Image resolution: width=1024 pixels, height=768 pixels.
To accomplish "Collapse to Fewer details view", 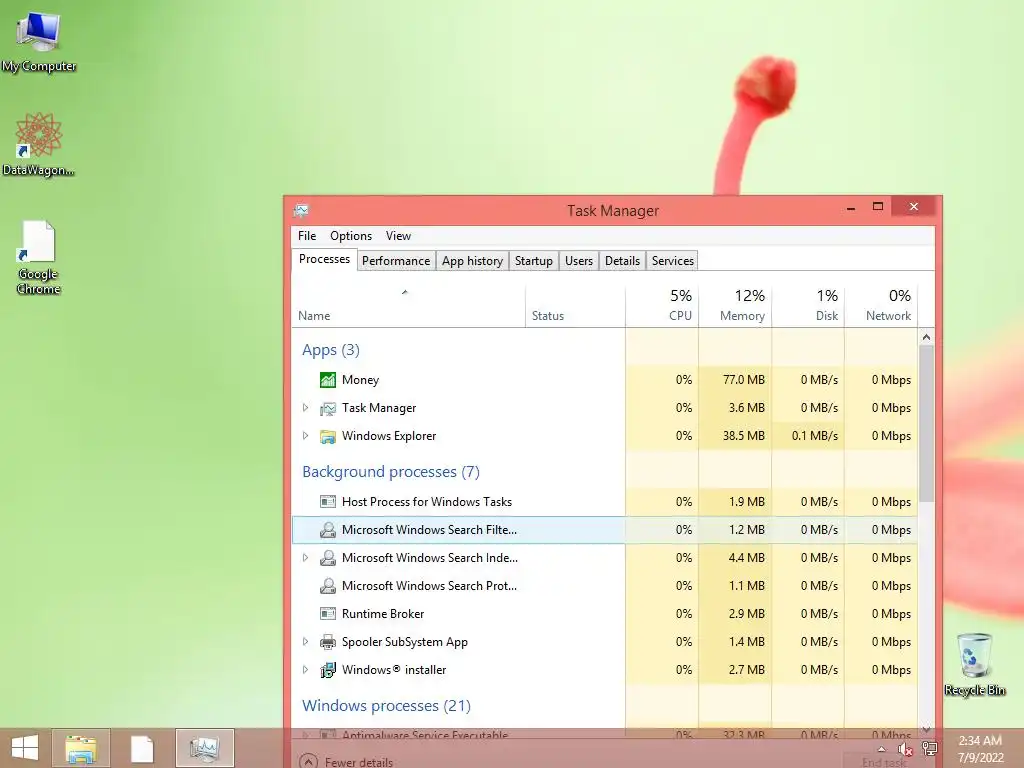I will (346, 761).
